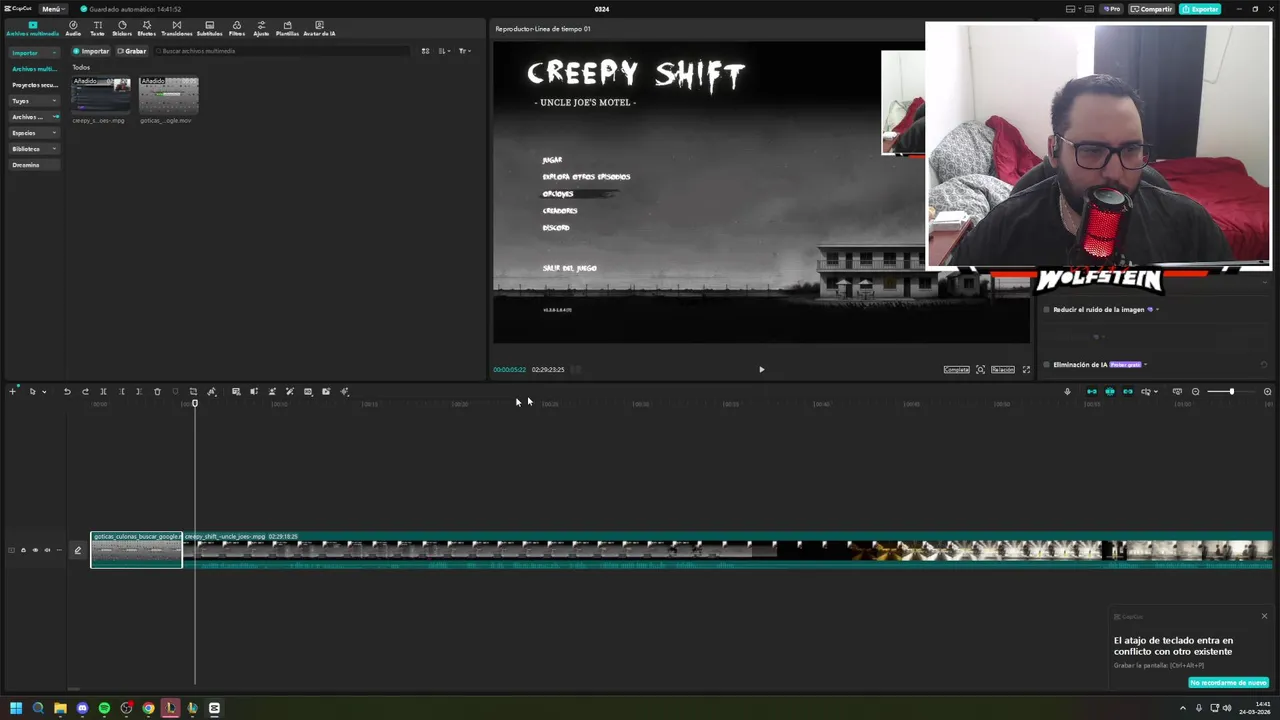Select Archivos multi... under Importar
The height and width of the screenshot is (720, 1280).
pos(34,69)
